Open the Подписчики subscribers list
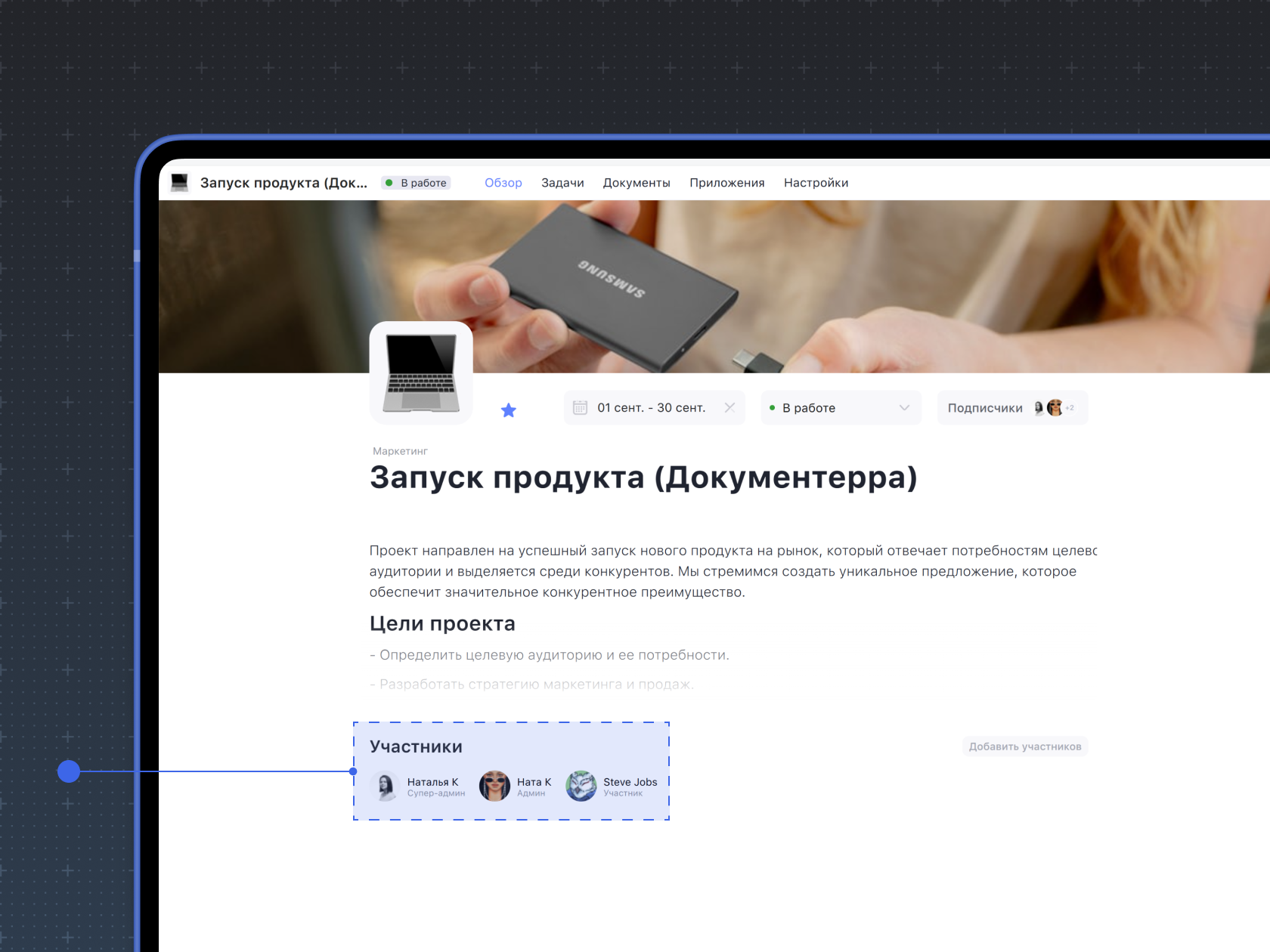The image size is (1270, 952). [985, 408]
